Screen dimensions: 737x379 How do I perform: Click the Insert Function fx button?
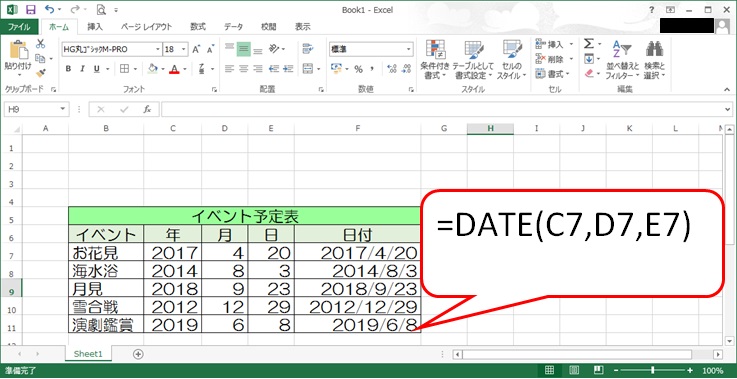147,109
